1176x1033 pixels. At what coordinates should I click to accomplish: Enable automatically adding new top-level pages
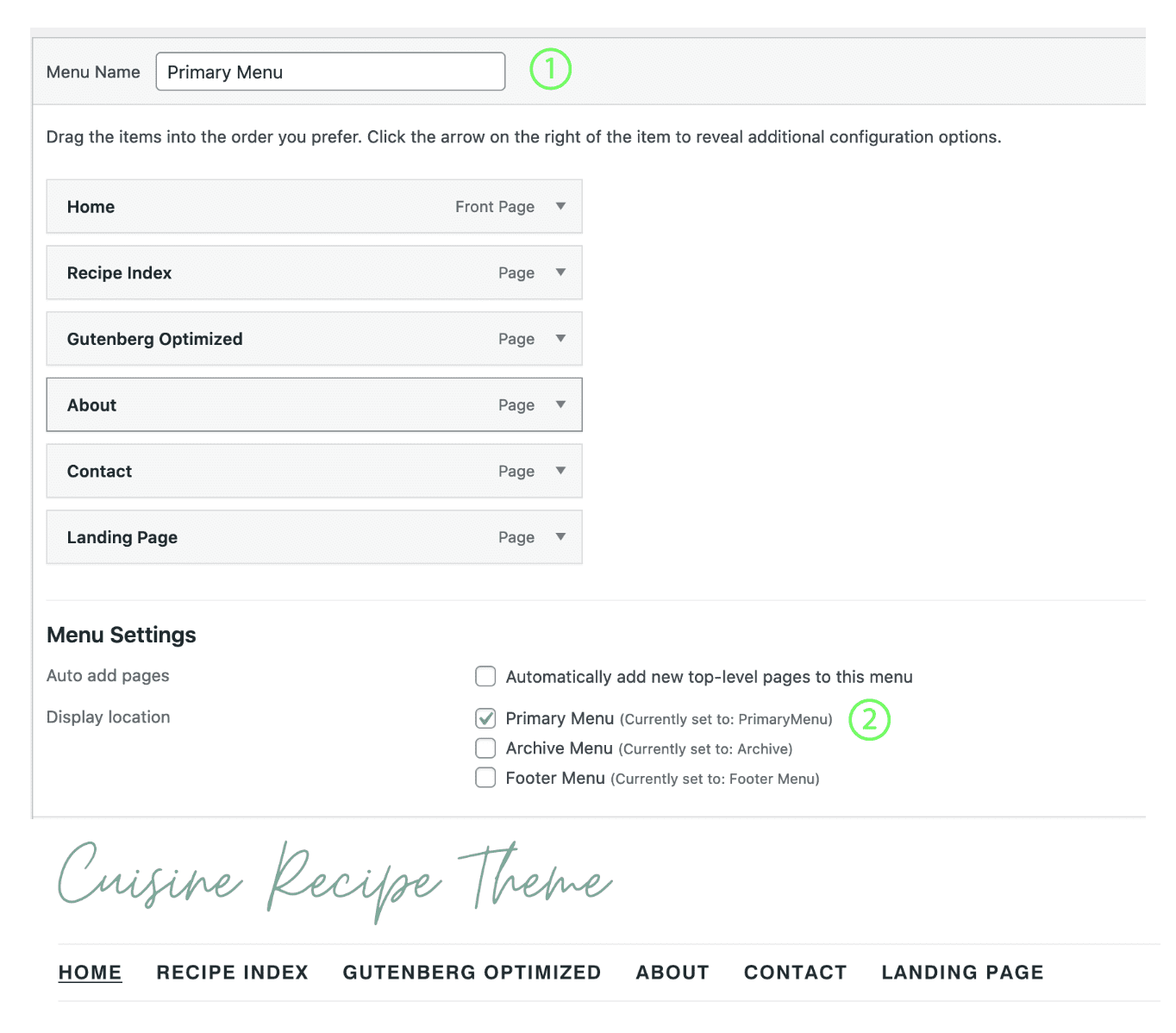click(485, 676)
